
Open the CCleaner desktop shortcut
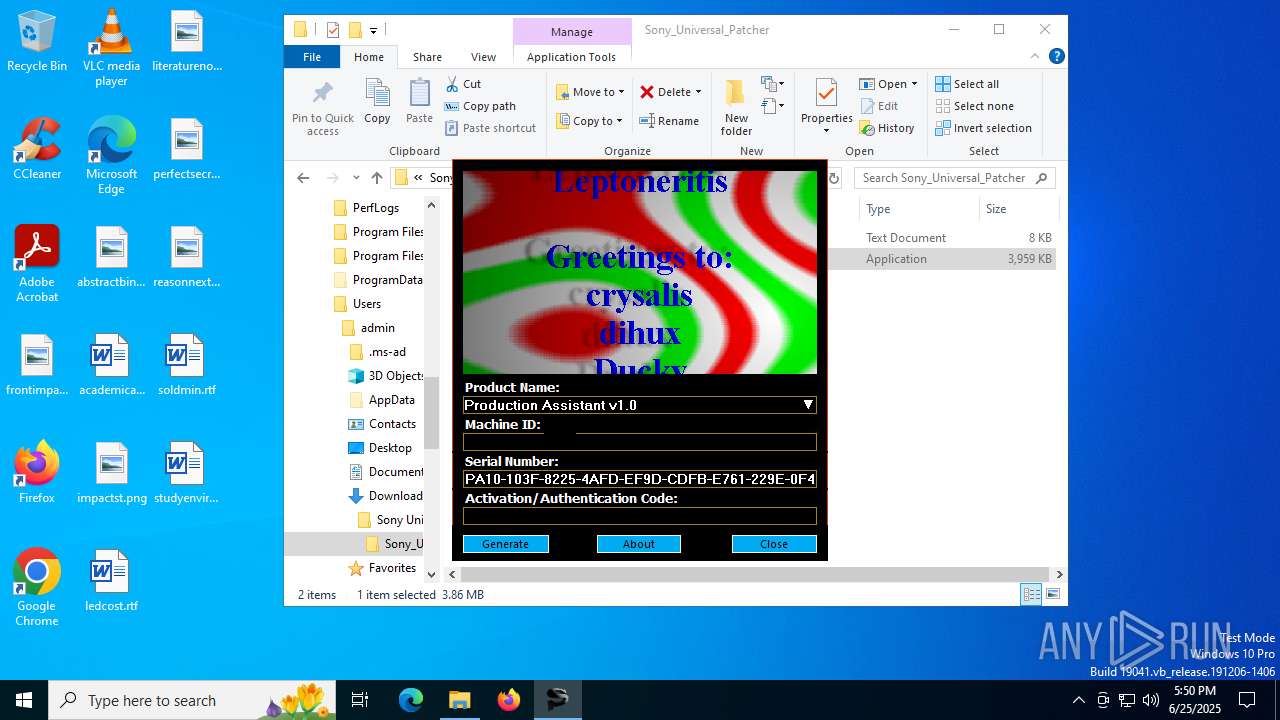click(x=37, y=150)
